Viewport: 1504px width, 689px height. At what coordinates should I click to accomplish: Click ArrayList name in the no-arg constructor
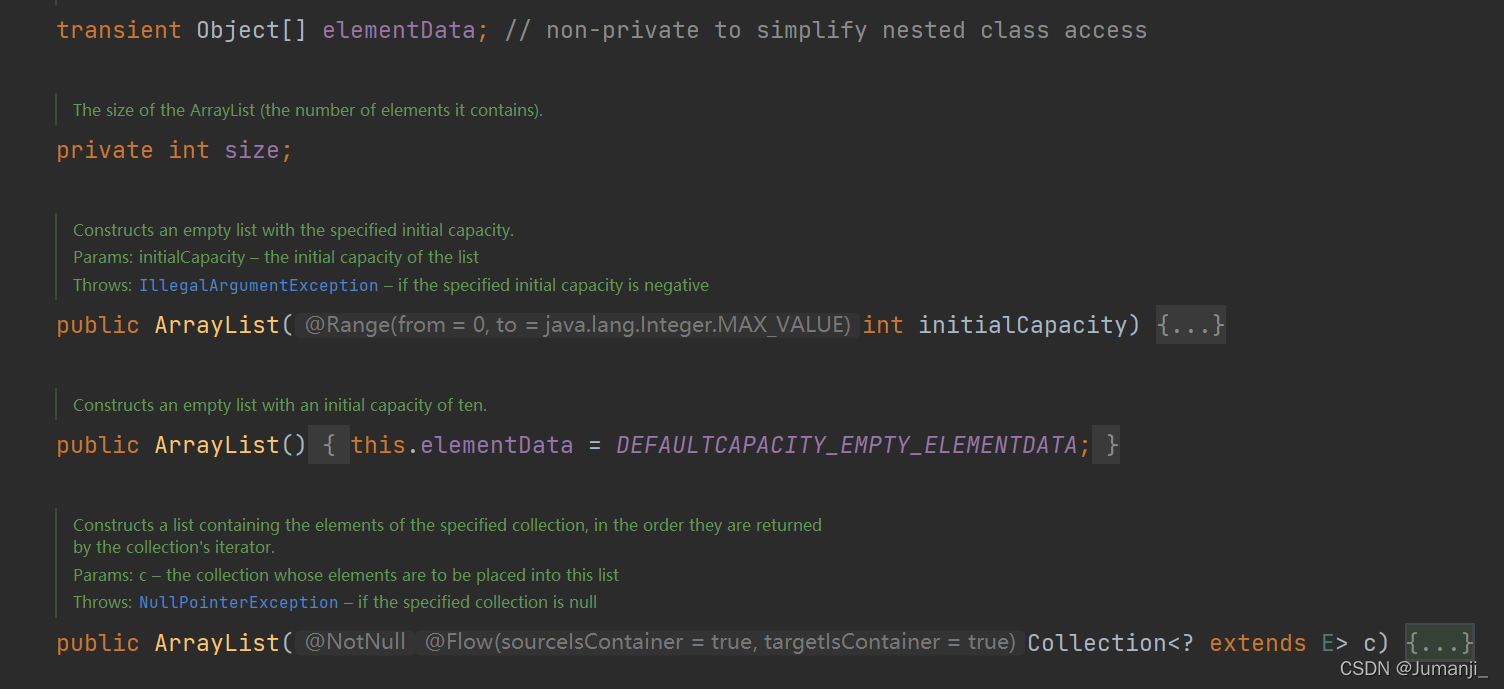click(216, 445)
